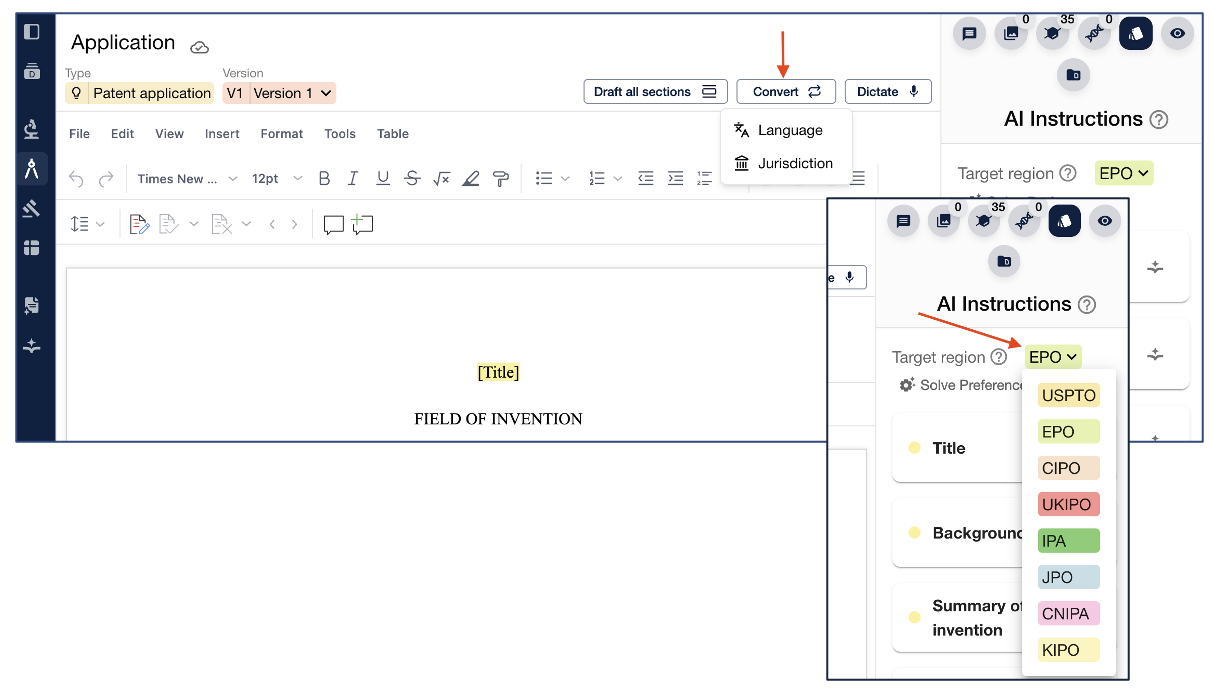Click the Dictate button
Image resolution: width=1214 pixels, height=692 pixels.
click(888, 91)
